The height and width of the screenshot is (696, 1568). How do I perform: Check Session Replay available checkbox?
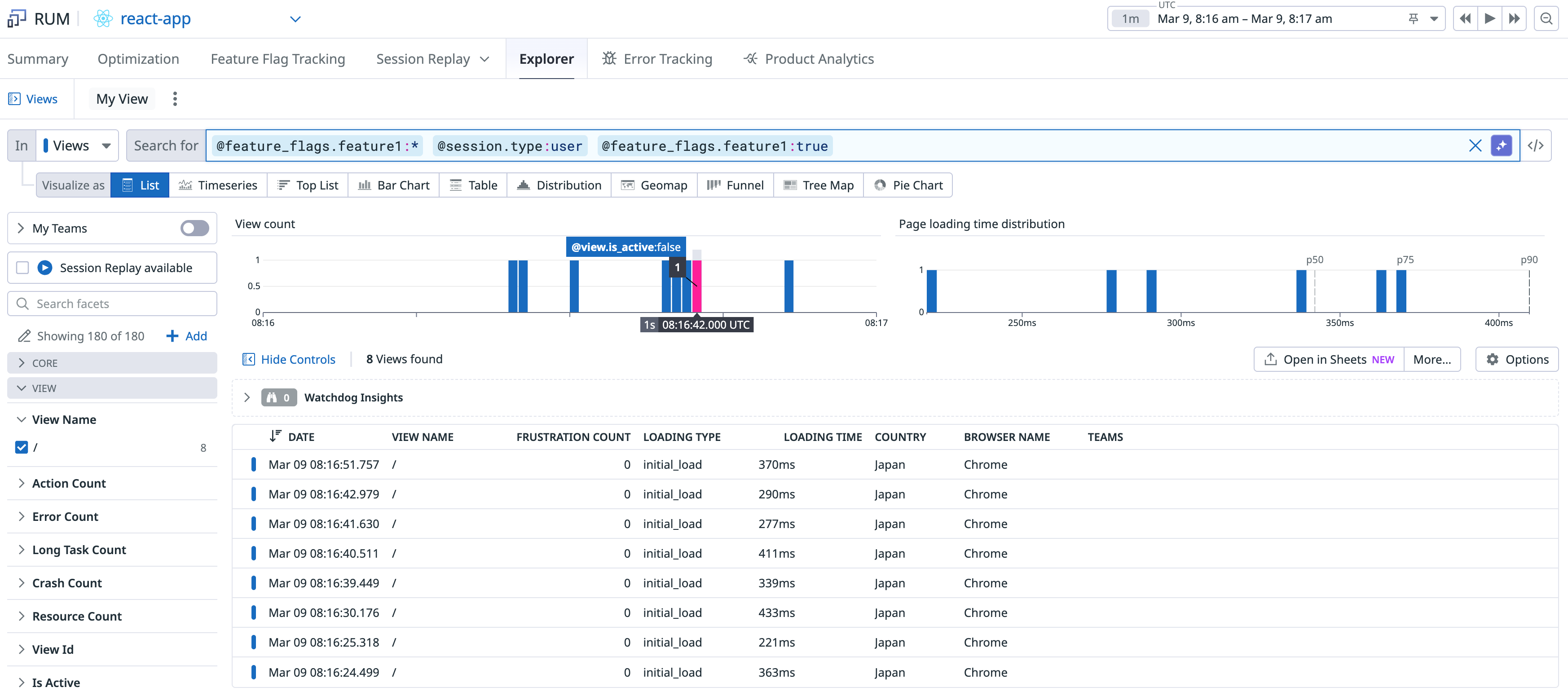click(x=22, y=268)
